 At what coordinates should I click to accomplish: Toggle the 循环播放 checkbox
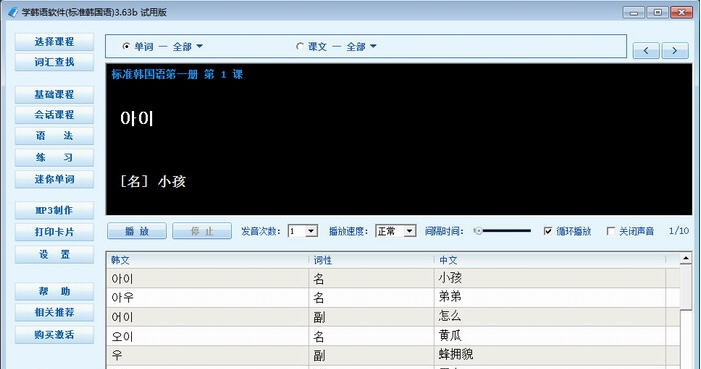coord(548,231)
